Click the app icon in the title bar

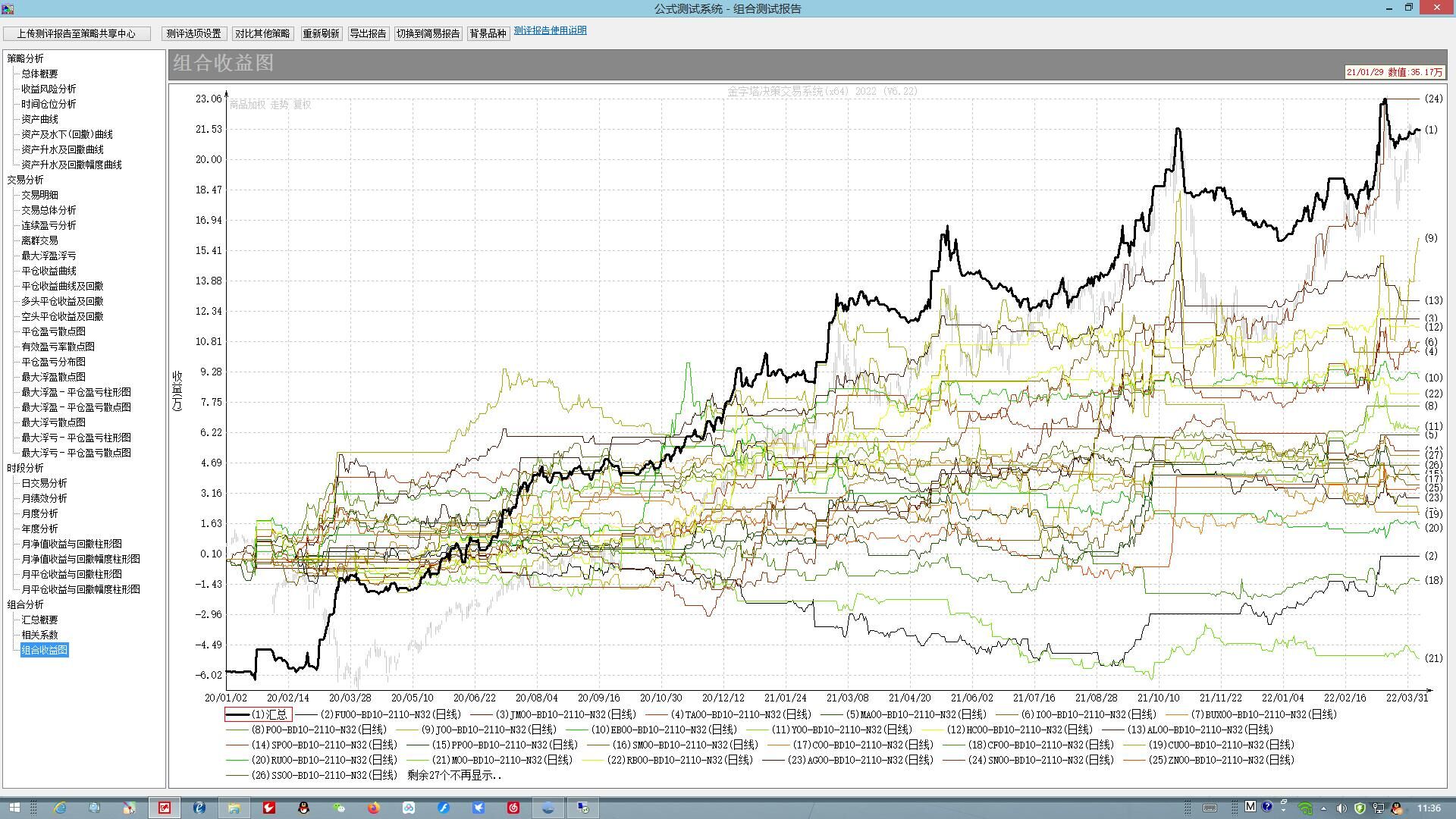8,8
